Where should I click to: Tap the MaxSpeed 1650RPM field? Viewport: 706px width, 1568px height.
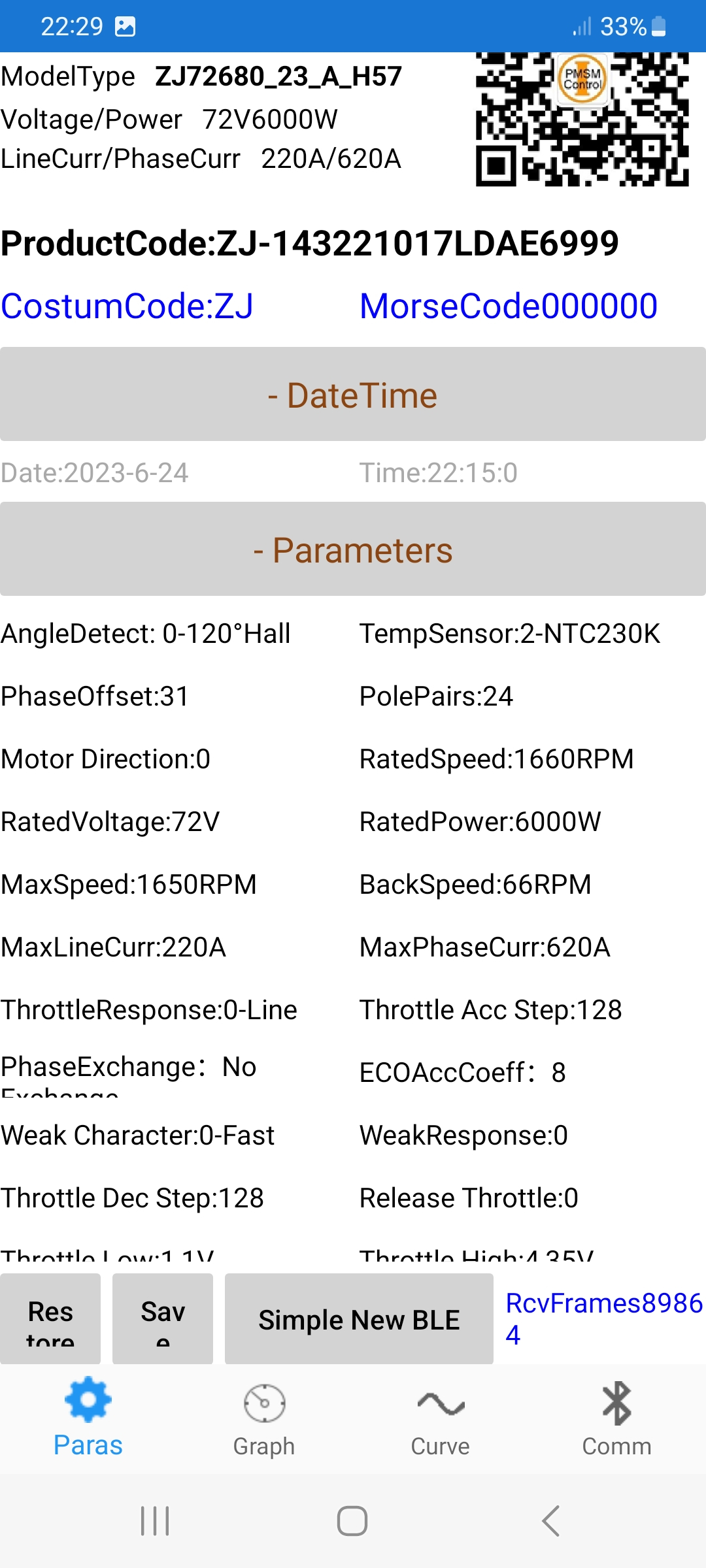pos(129,885)
